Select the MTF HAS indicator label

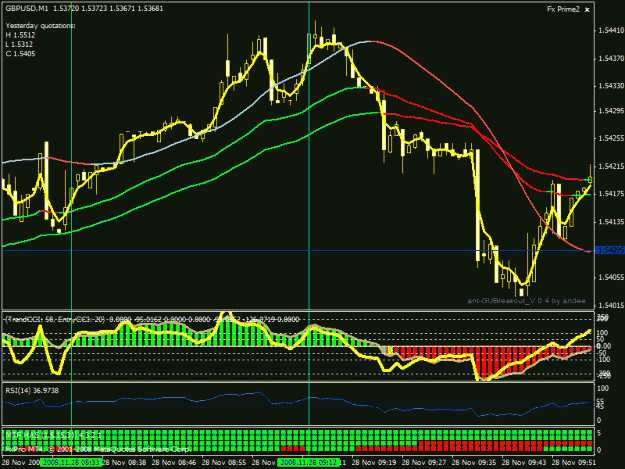[x=54, y=435]
